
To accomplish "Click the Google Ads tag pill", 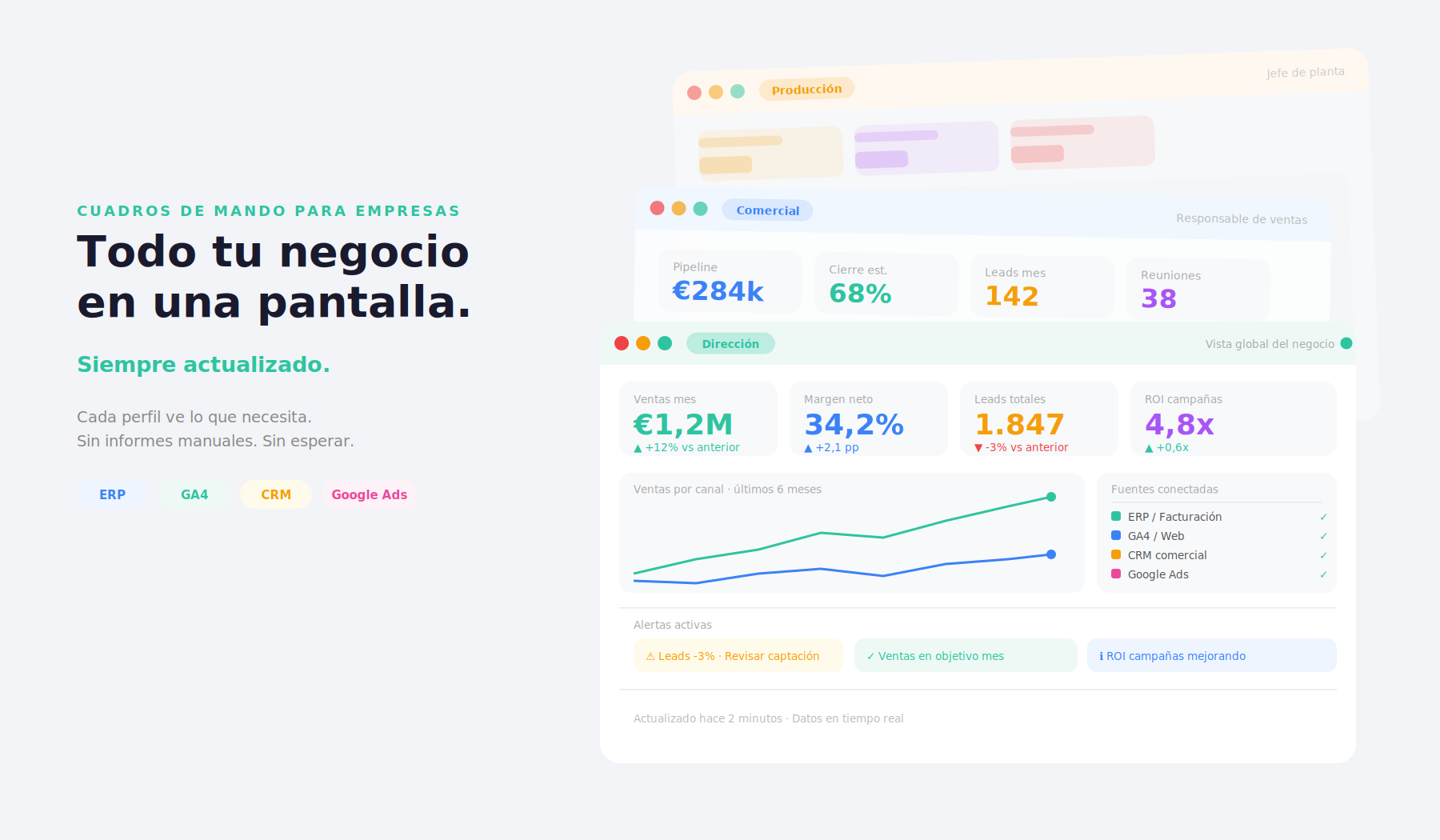I will [x=369, y=494].
